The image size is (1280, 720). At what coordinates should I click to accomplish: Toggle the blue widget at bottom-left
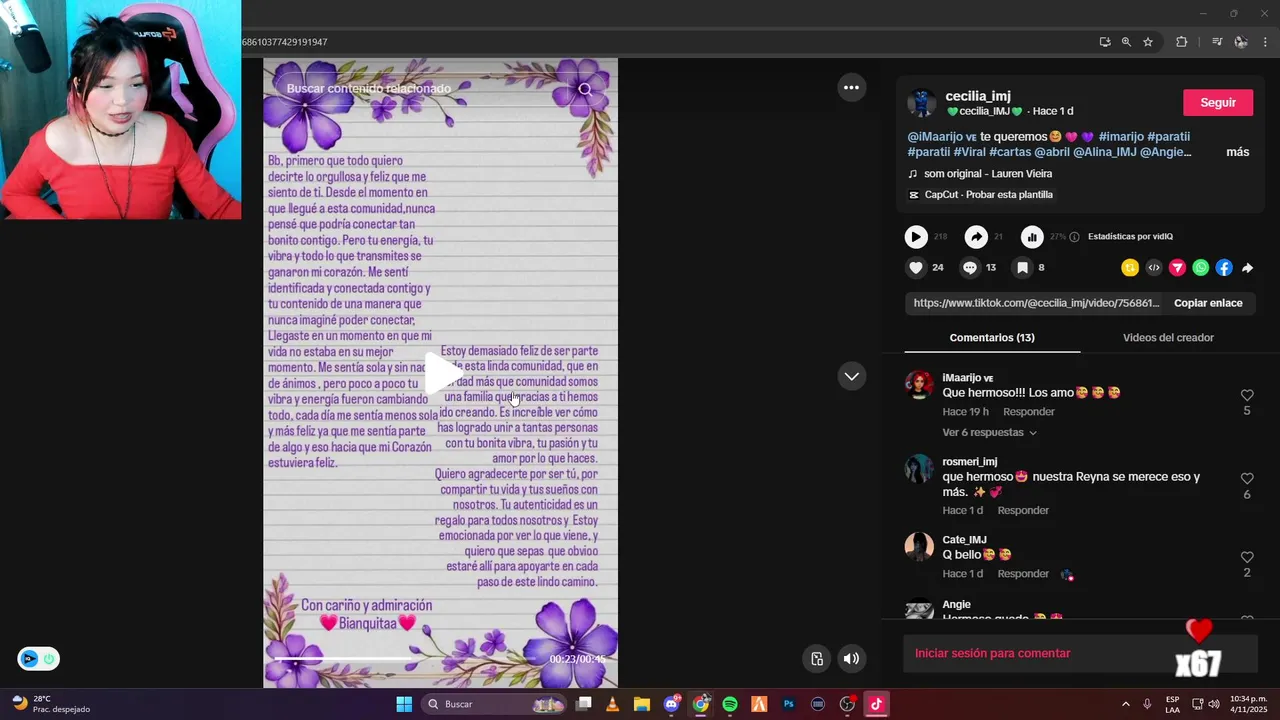[38, 659]
